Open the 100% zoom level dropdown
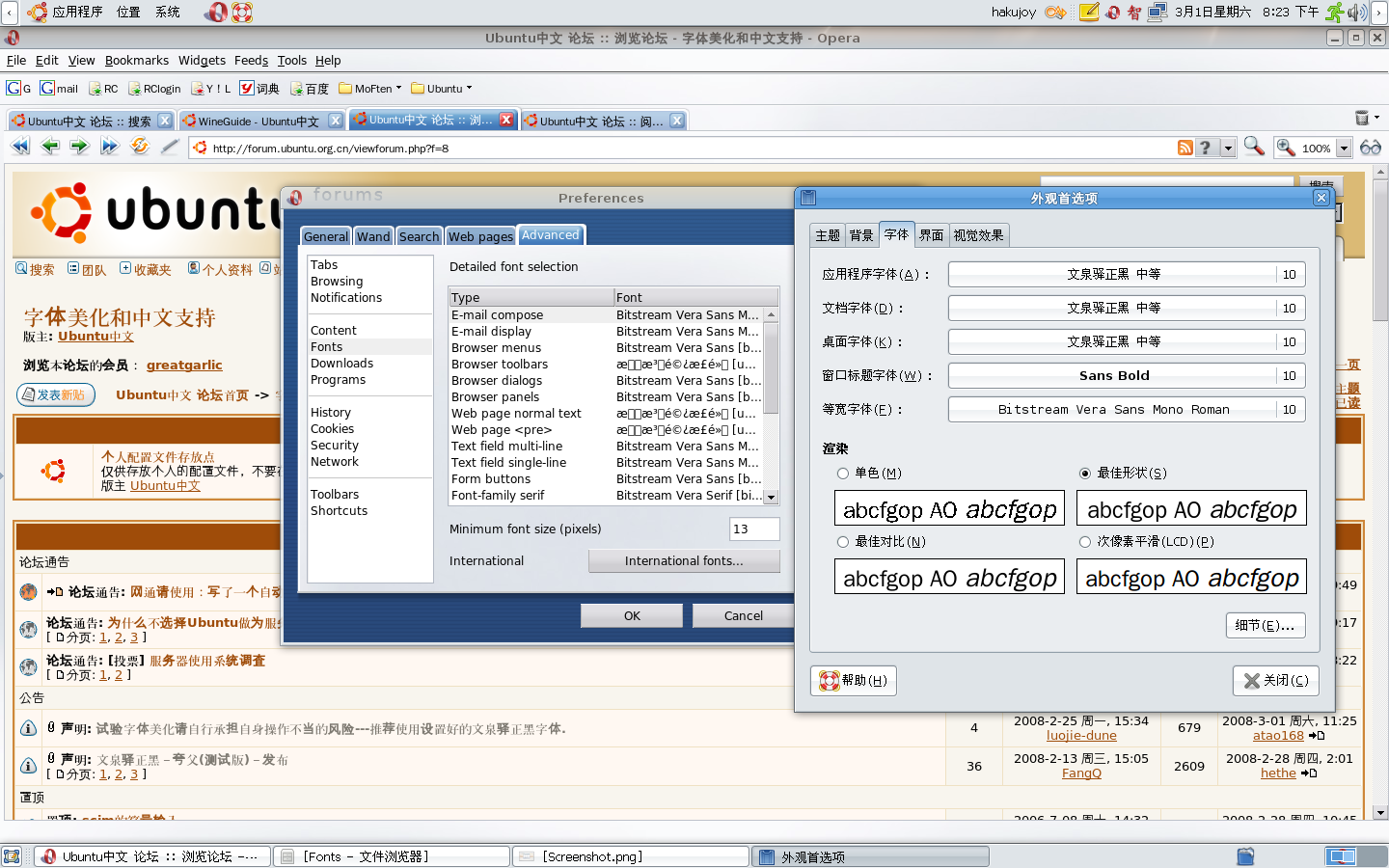The image size is (1389, 868). [x=1343, y=148]
